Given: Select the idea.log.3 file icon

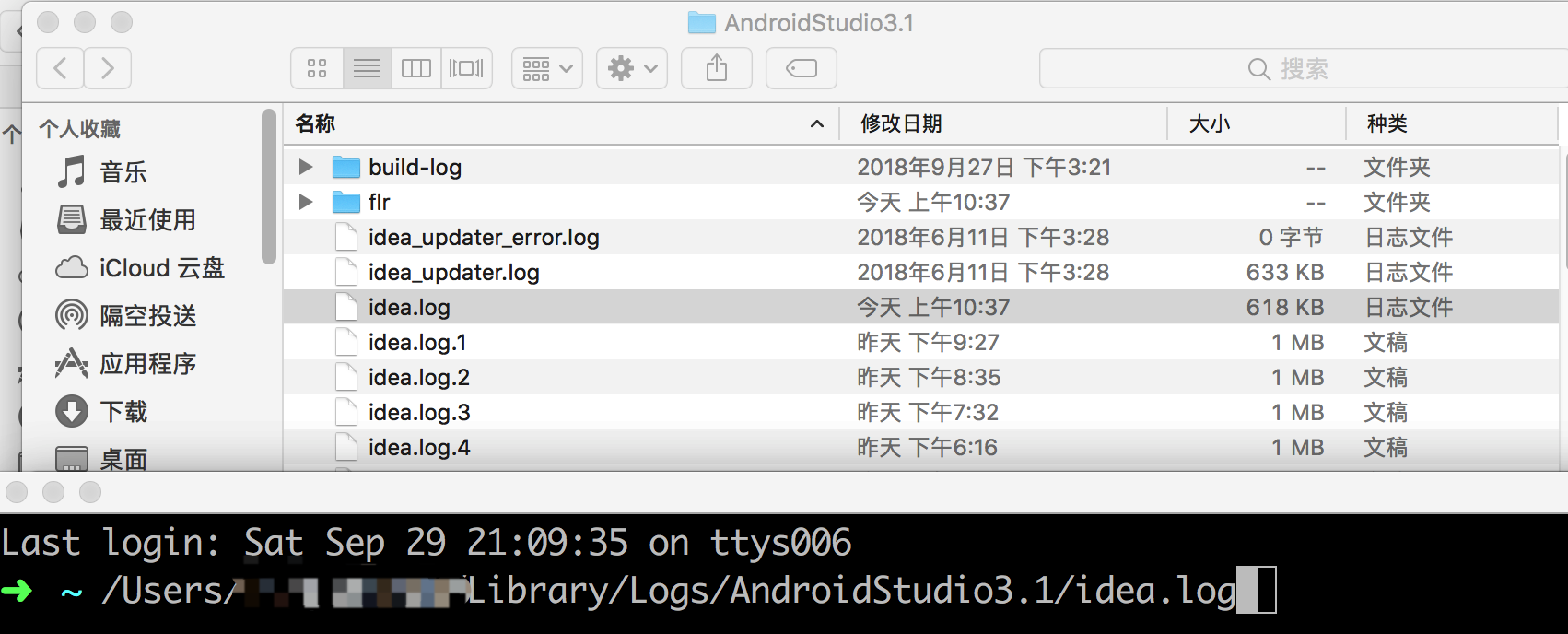Looking at the screenshot, I should click(x=346, y=412).
